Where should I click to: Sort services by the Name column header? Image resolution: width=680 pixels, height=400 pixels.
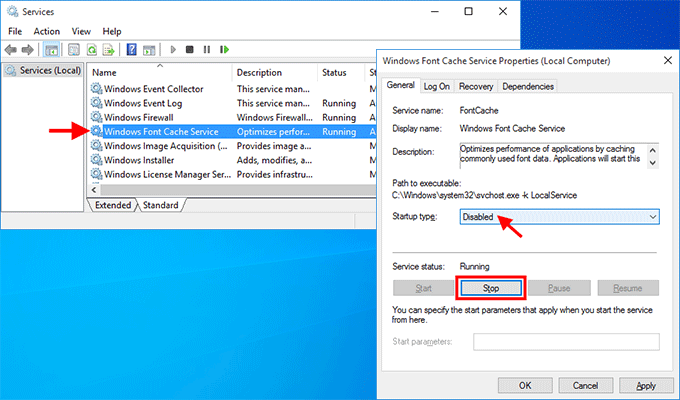tap(160, 73)
